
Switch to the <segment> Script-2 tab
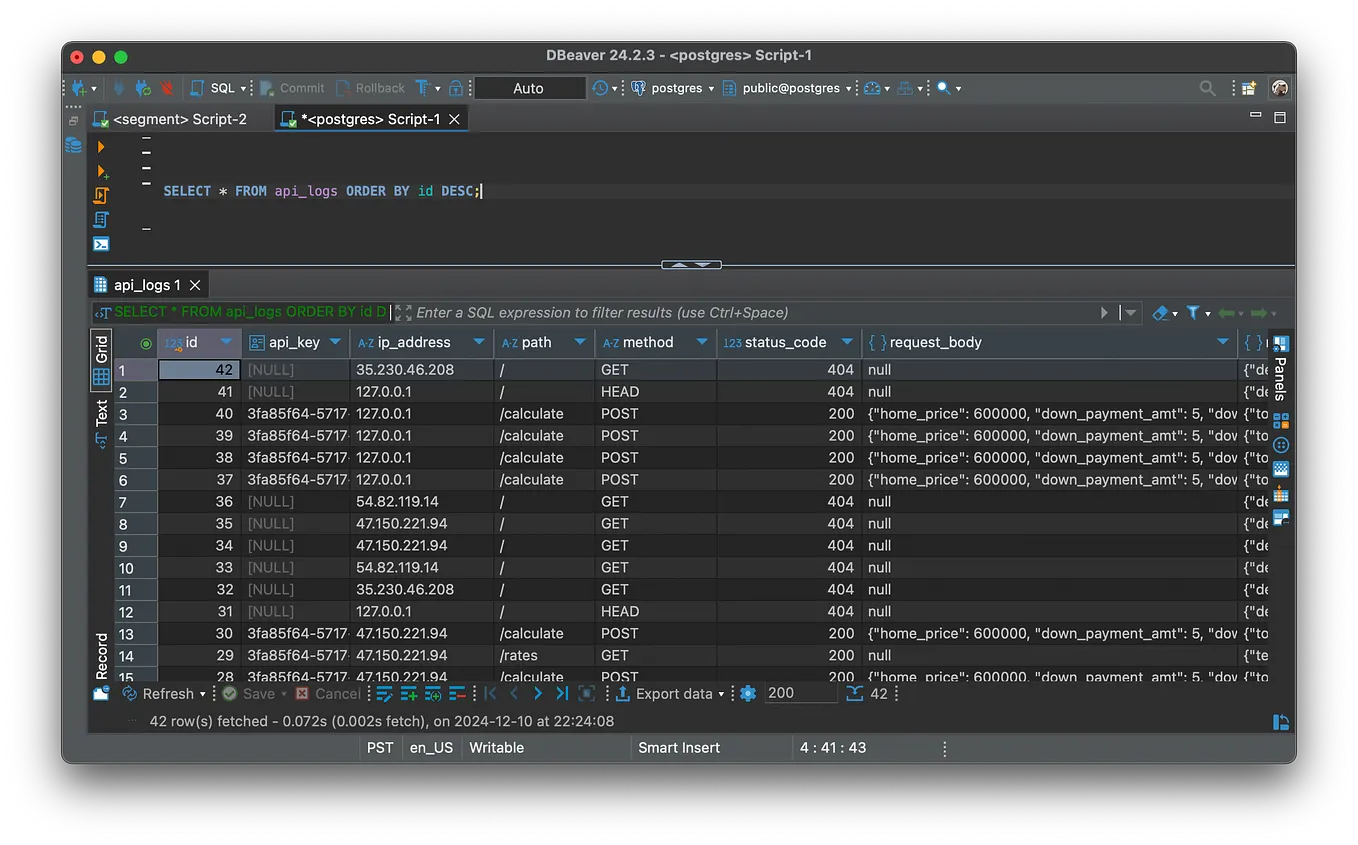(x=179, y=119)
